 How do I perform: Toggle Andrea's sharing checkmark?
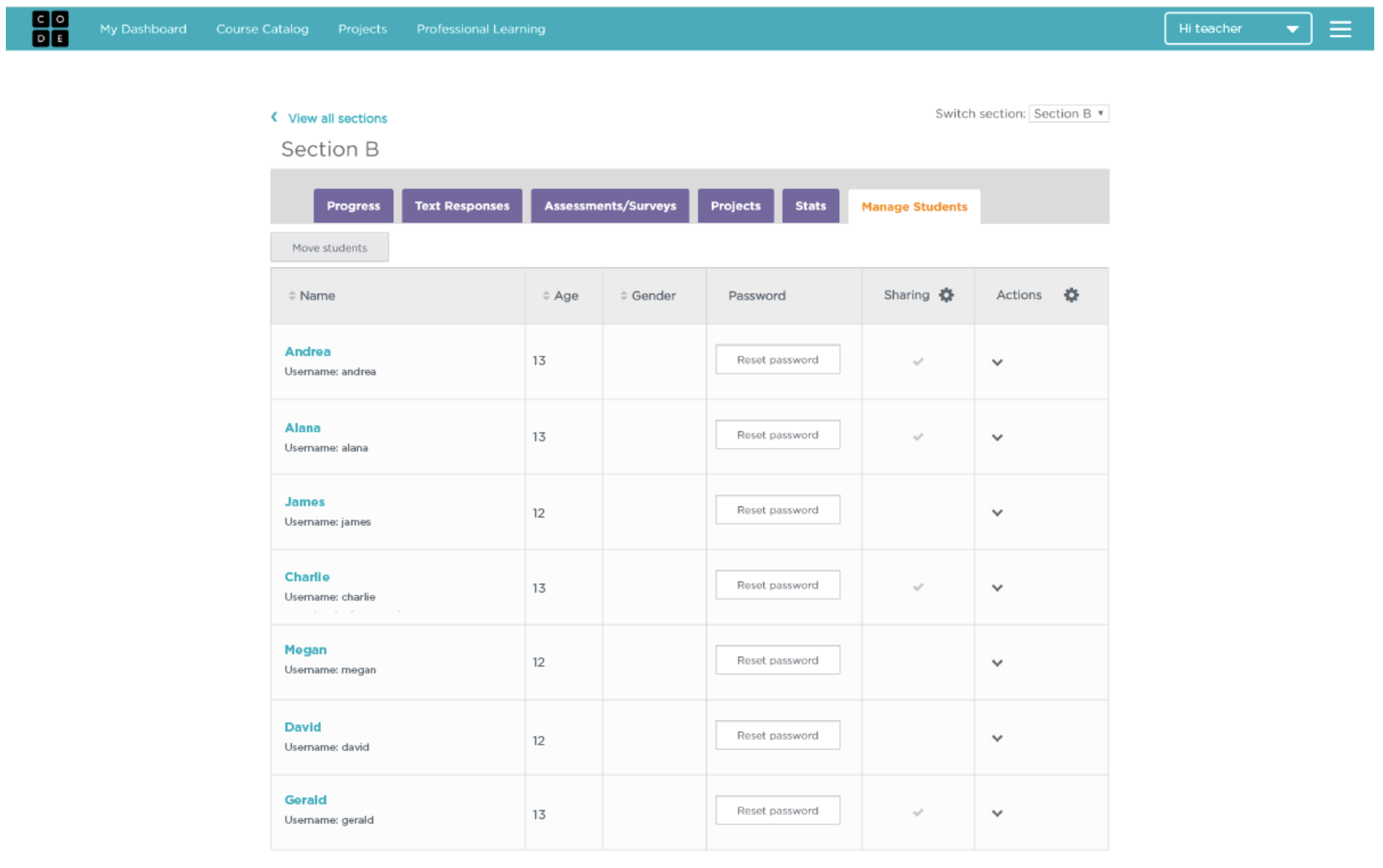918,362
